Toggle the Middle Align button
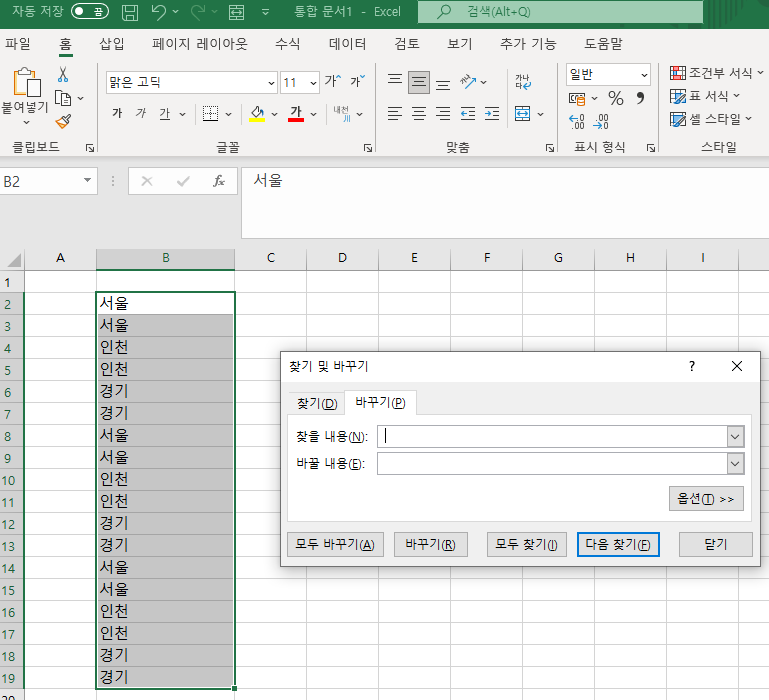Screen dimensions: 769x700 [x=419, y=82]
